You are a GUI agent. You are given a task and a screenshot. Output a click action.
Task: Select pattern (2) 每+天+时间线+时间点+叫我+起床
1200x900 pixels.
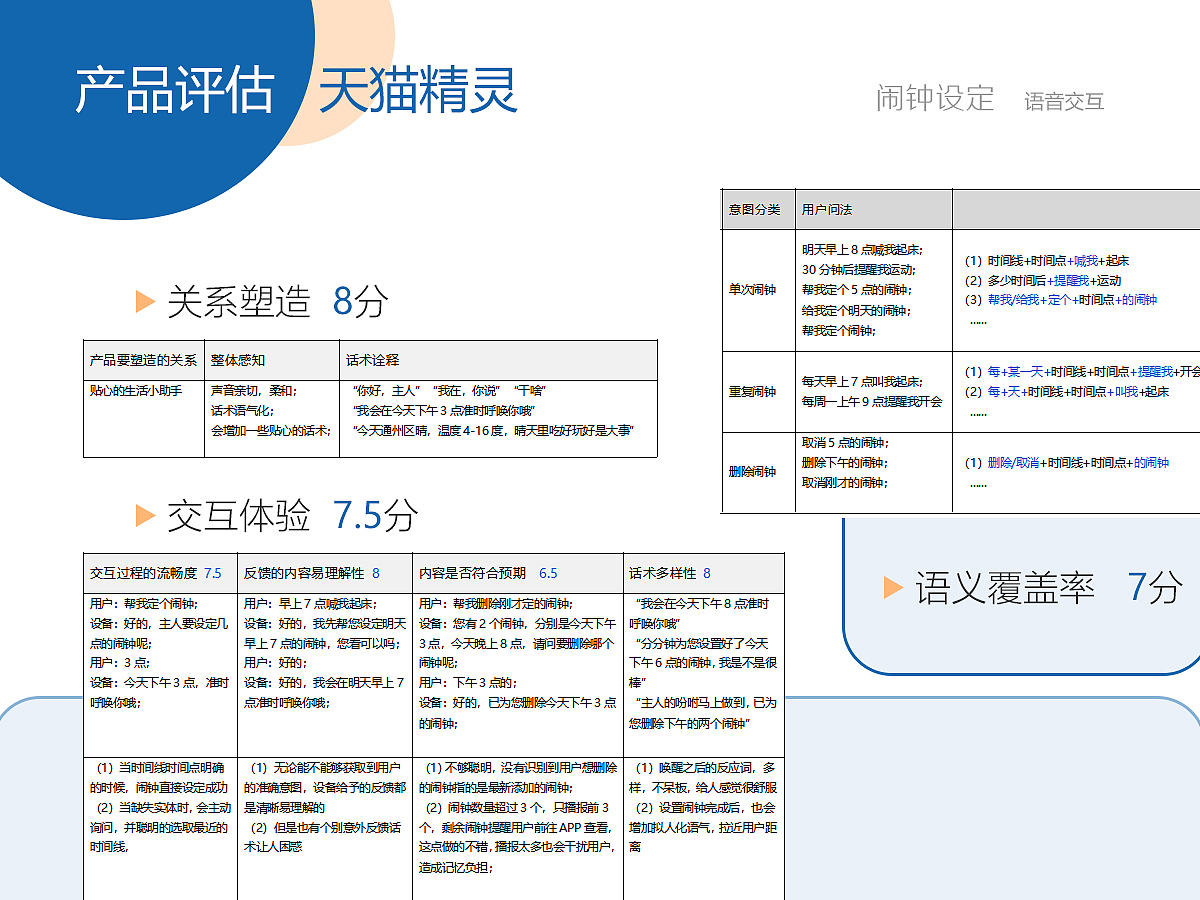1067,391
